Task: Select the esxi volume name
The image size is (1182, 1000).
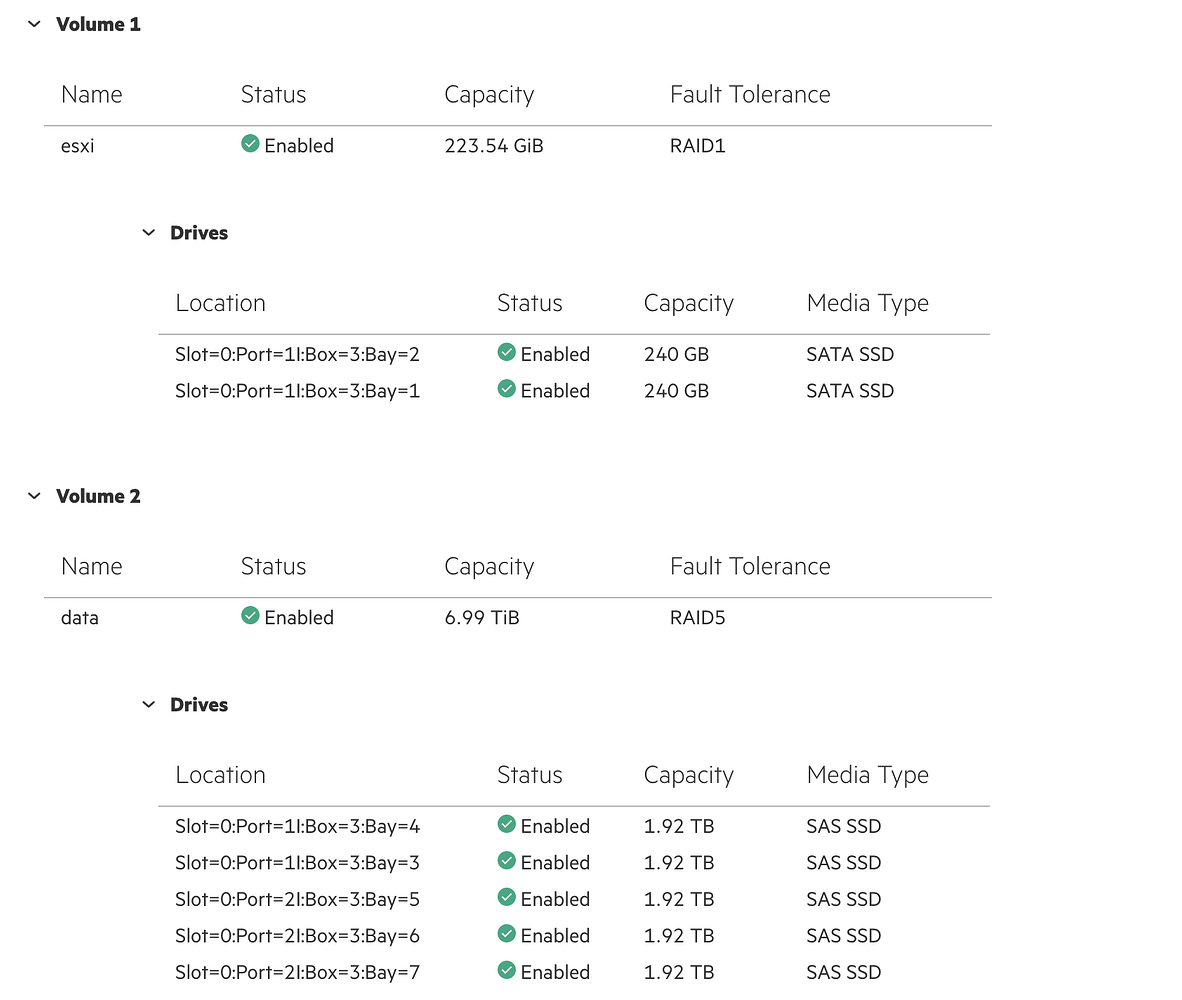Action: point(77,145)
